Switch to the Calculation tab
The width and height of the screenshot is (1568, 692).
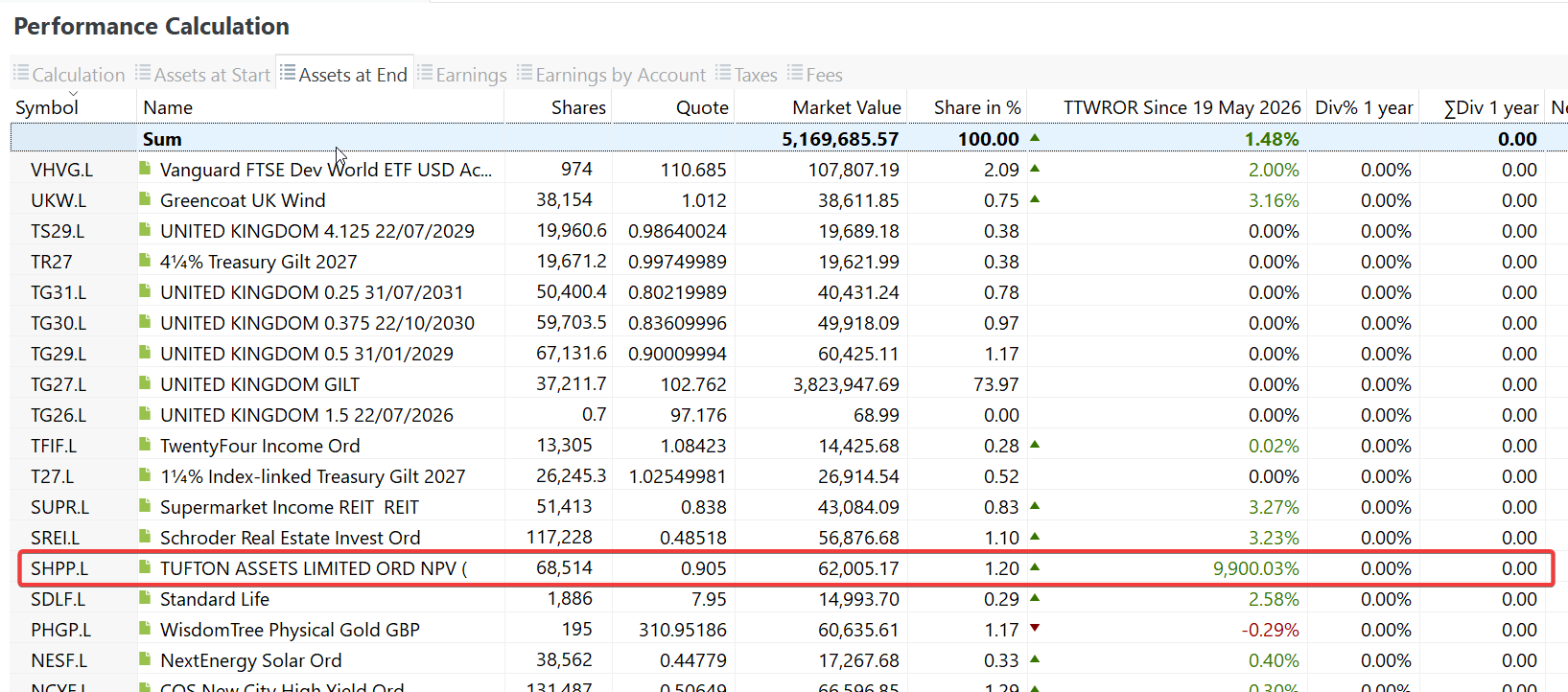(x=69, y=75)
